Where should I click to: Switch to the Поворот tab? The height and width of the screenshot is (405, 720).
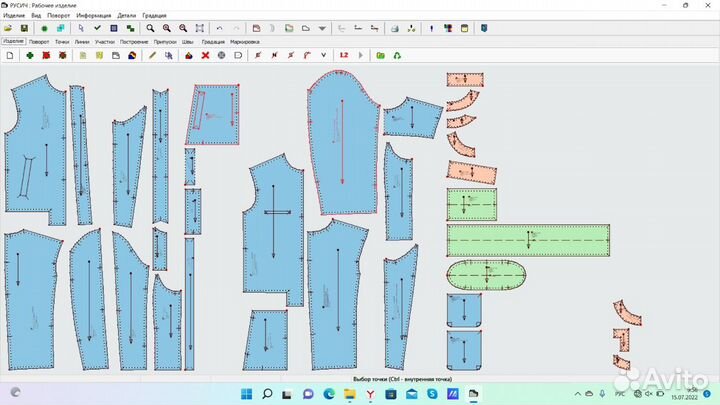click(39, 42)
